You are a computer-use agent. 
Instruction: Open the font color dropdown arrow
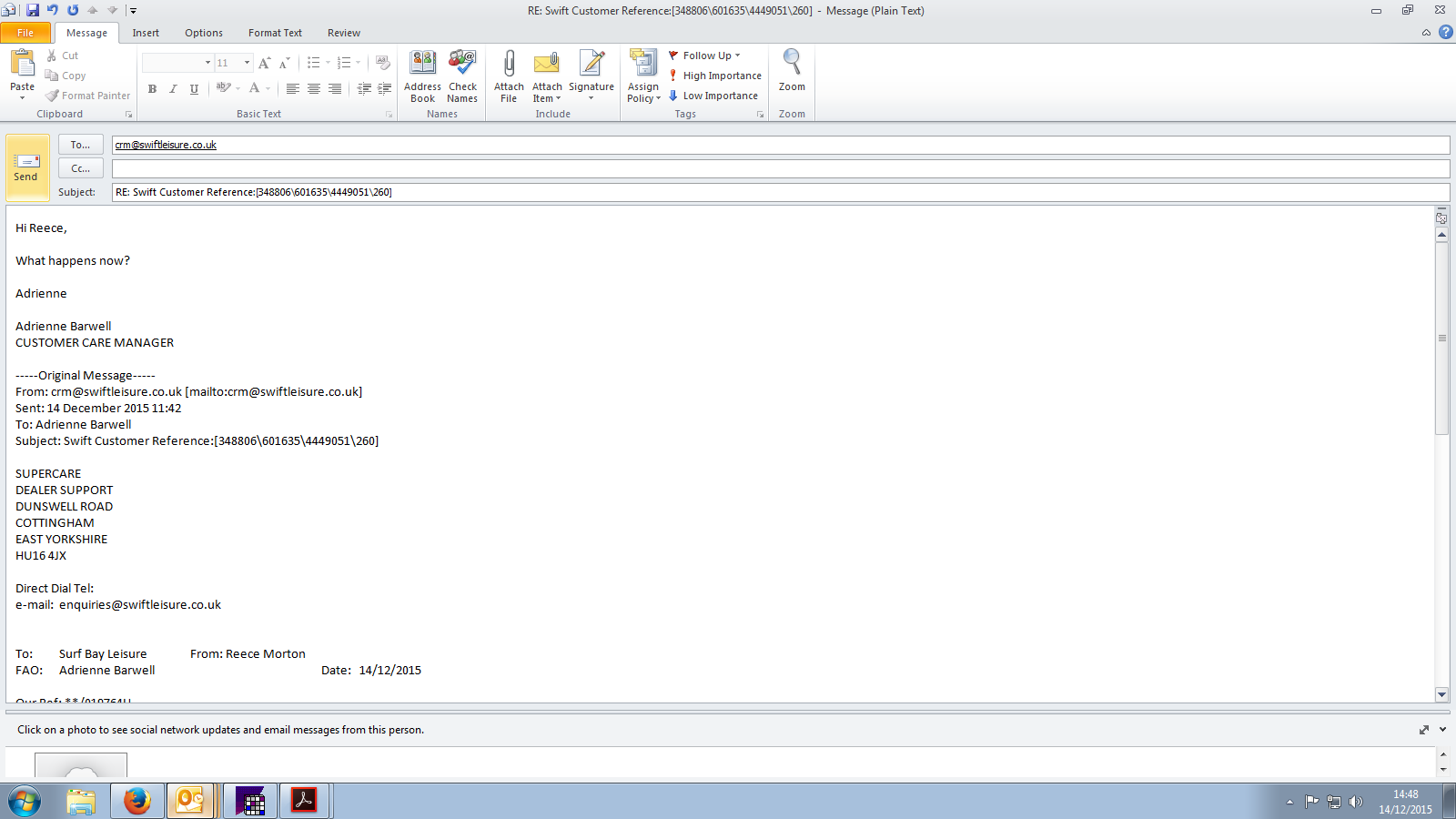coord(268,88)
